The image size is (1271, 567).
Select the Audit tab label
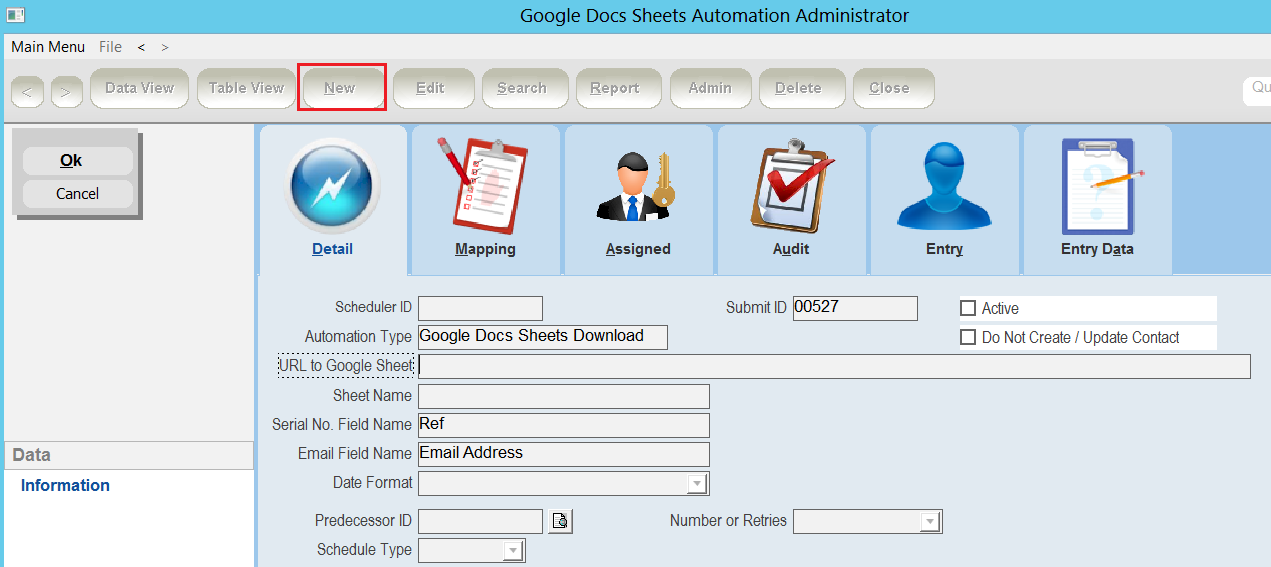click(x=791, y=249)
